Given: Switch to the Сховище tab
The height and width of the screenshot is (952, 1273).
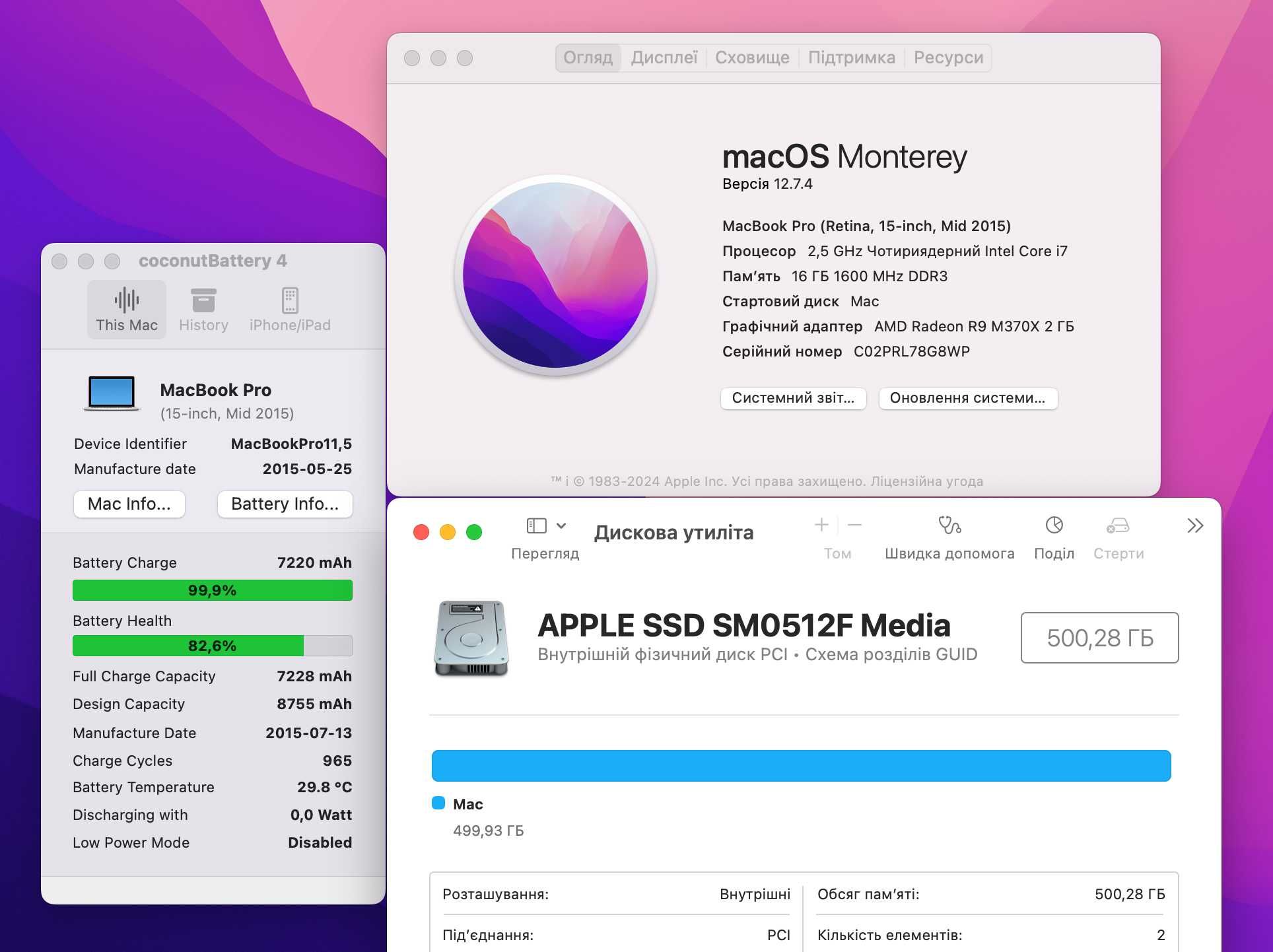Looking at the screenshot, I should pyautogui.click(x=752, y=57).
